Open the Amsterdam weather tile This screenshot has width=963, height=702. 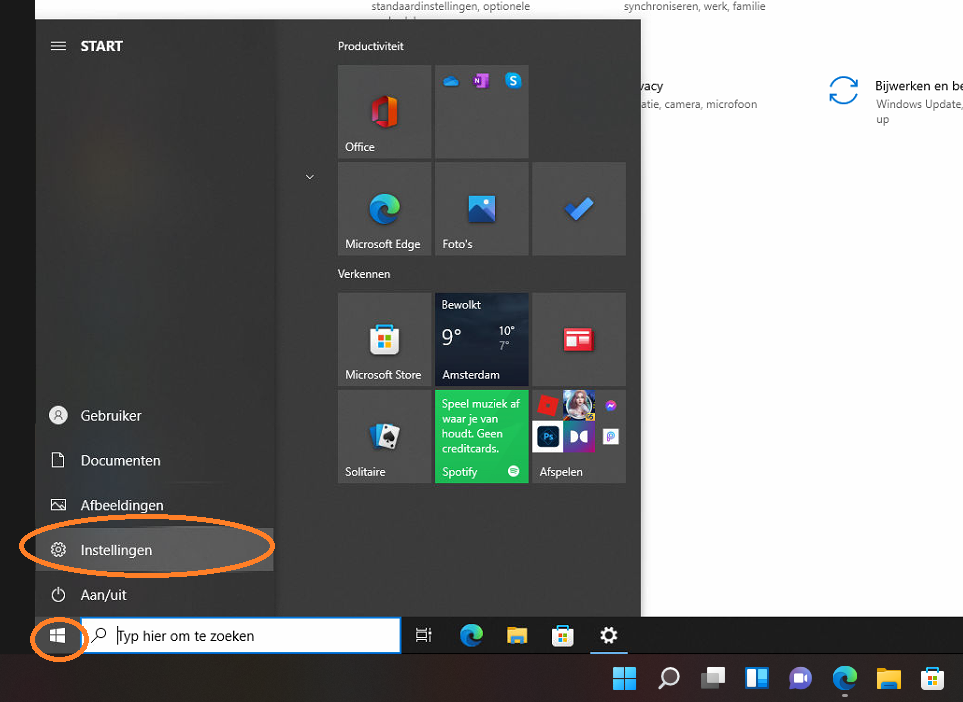(x=481, y=340)
